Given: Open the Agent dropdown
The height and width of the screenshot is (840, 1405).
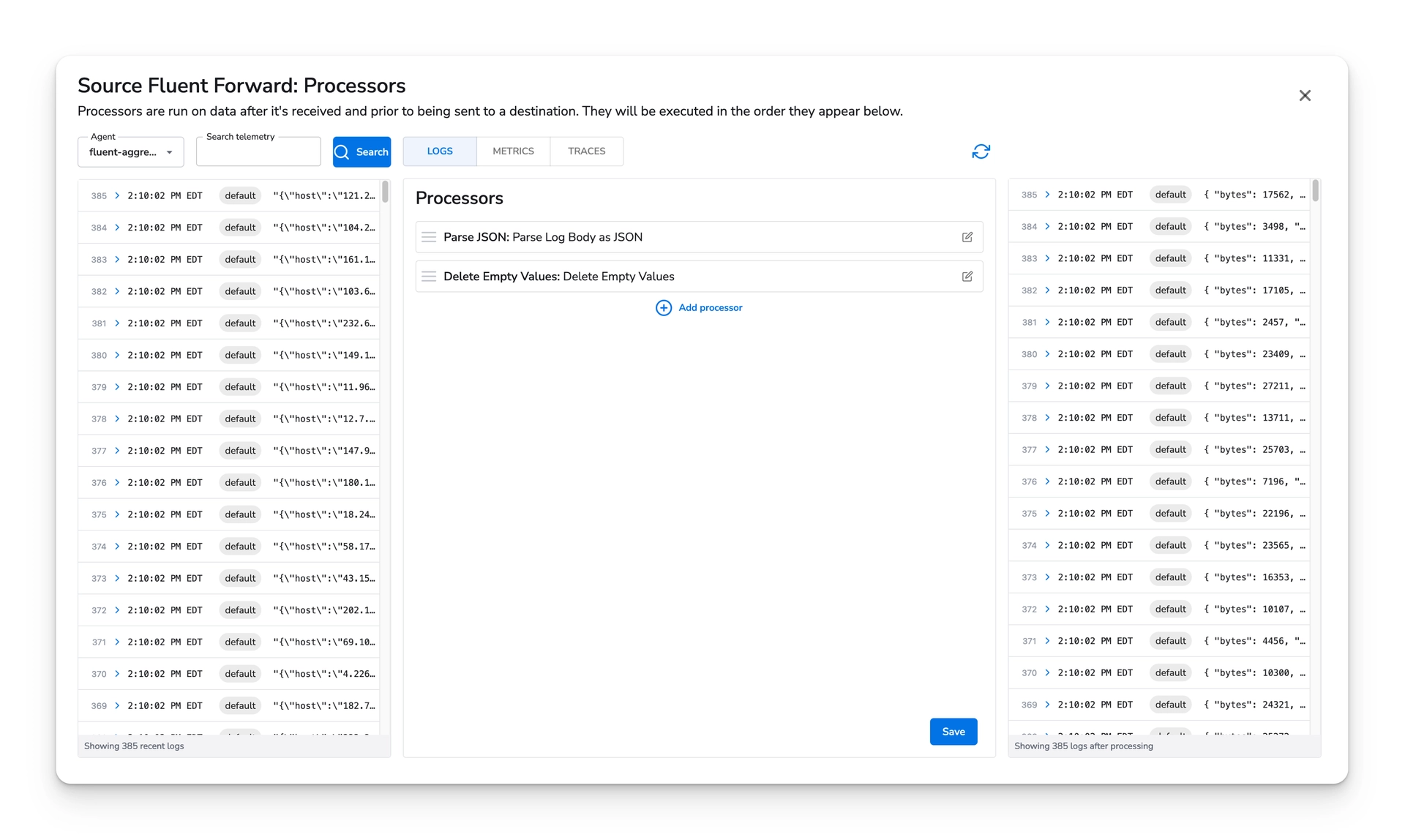Looking at the screenshot, I should coord(131,152).
